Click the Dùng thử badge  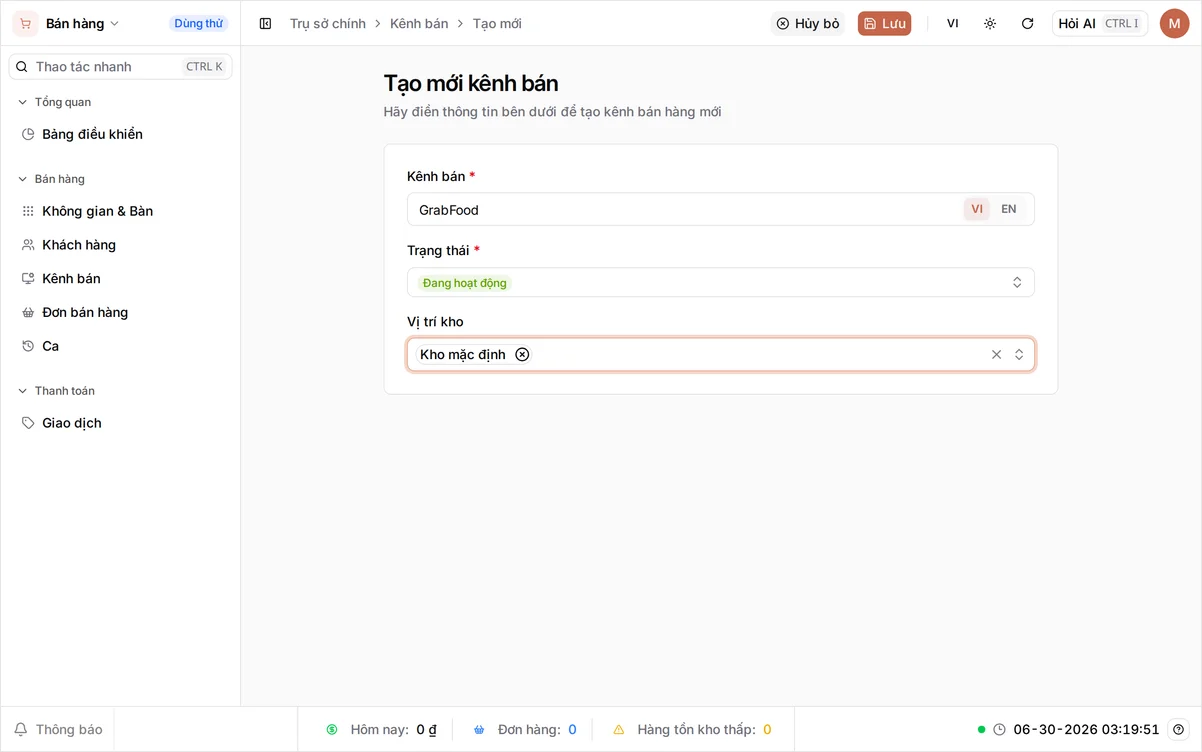[x=198, y=23]
